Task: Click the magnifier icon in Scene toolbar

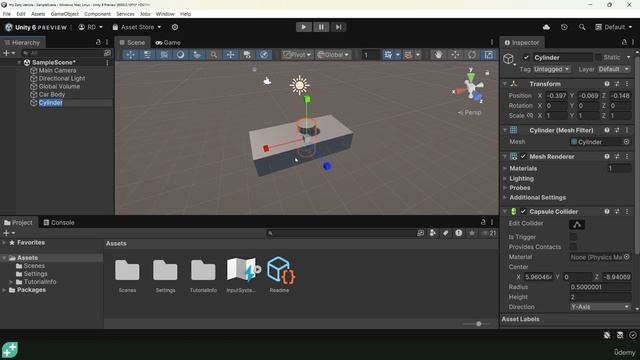Action: 213,55
